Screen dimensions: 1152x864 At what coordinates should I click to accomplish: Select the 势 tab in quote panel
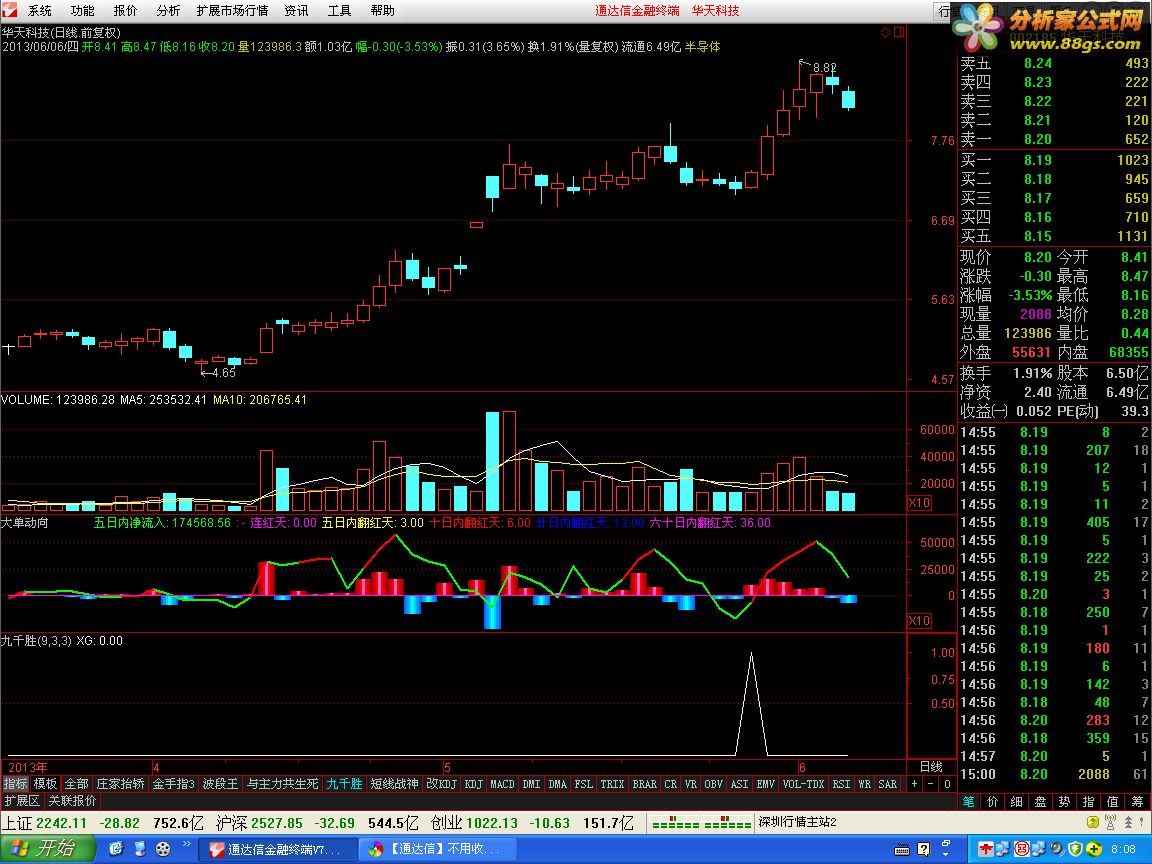click(1065, 802)
